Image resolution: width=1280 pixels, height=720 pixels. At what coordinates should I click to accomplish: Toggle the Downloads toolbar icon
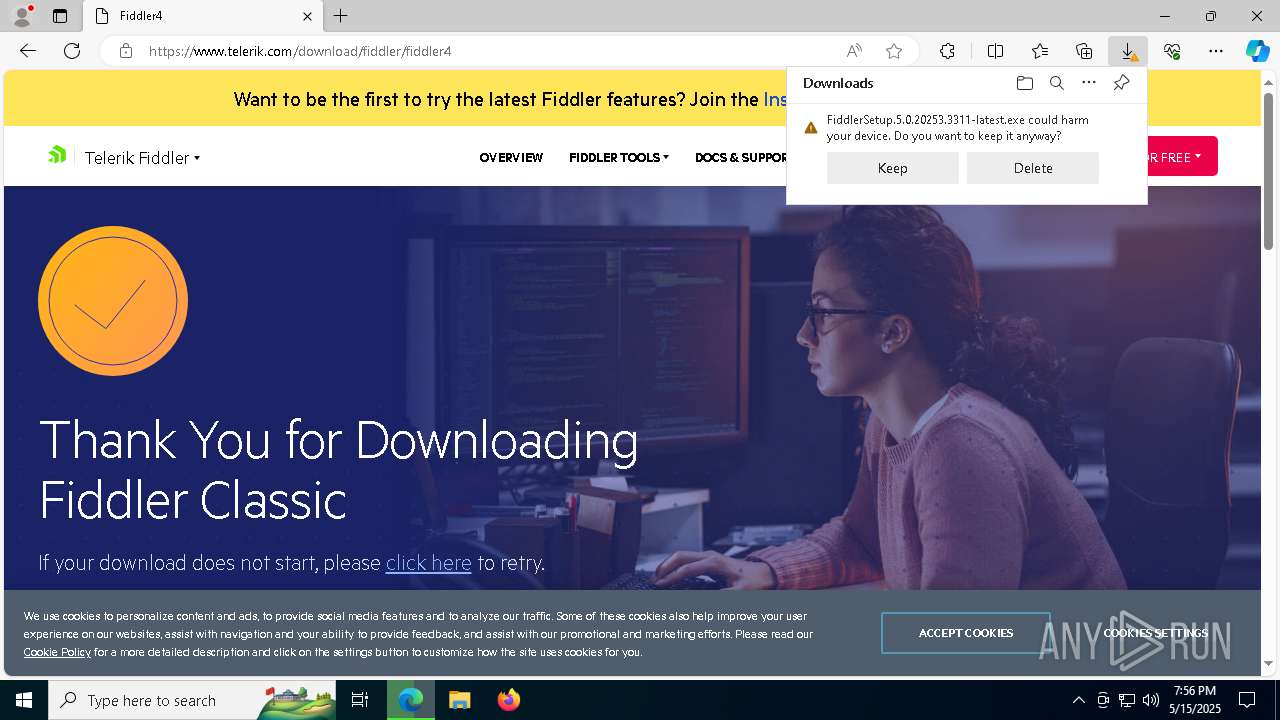1128,51
